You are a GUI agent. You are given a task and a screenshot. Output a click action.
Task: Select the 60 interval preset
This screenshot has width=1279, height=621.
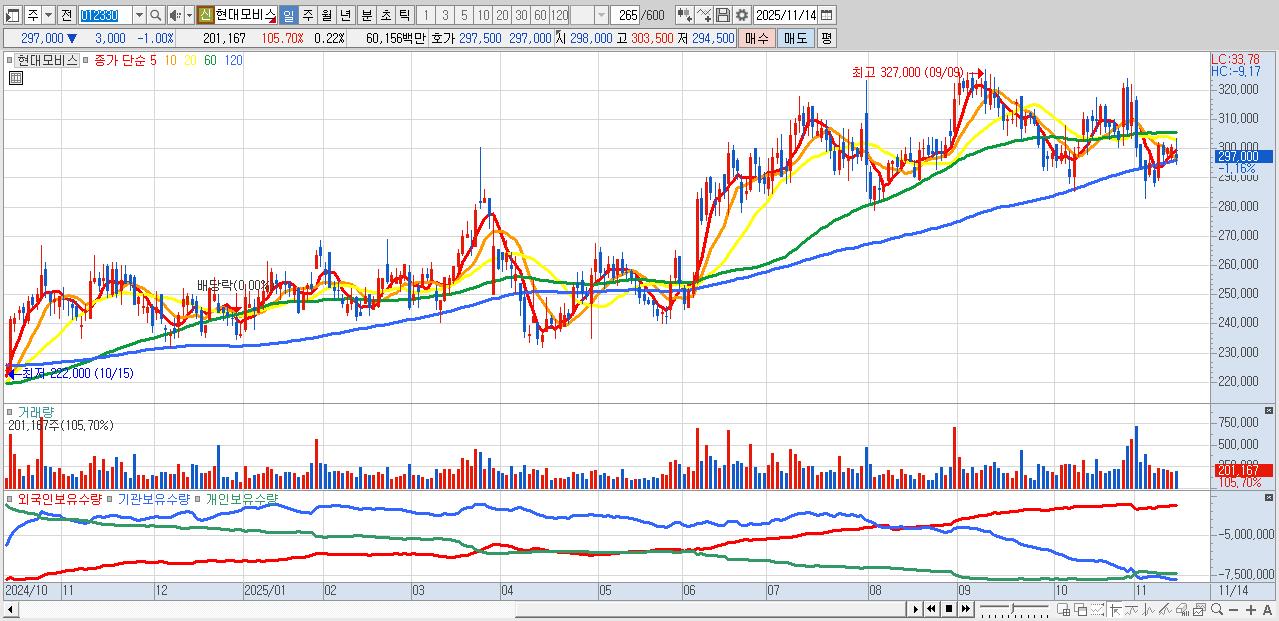click(540, 15)
